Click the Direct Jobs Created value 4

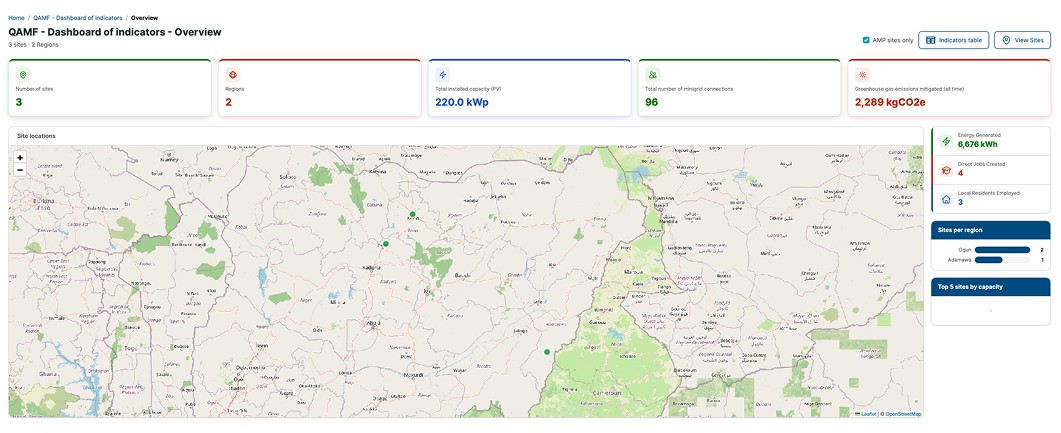[960, 173]
